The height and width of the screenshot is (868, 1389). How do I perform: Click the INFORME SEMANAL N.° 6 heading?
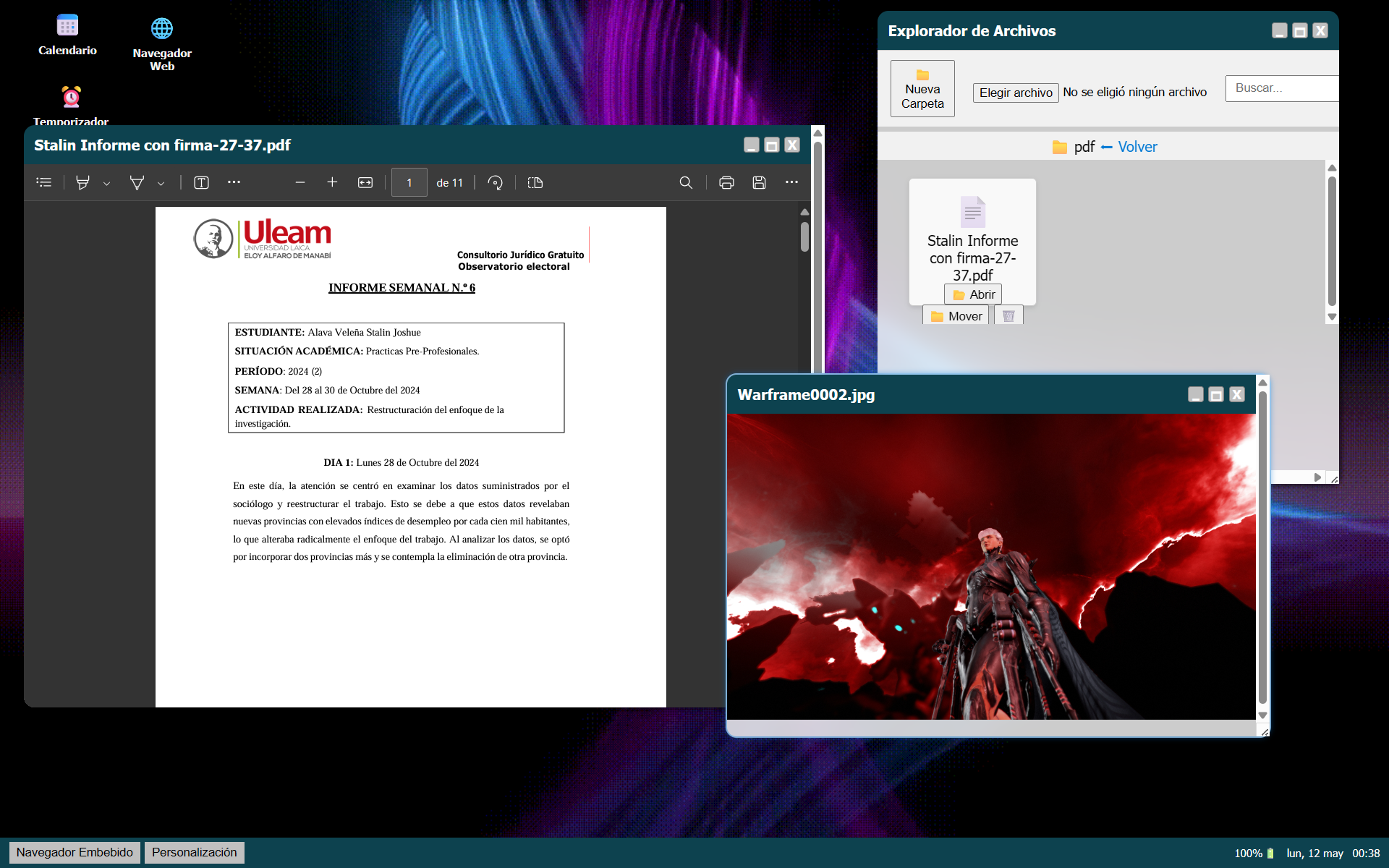click(x=402, y=288)
